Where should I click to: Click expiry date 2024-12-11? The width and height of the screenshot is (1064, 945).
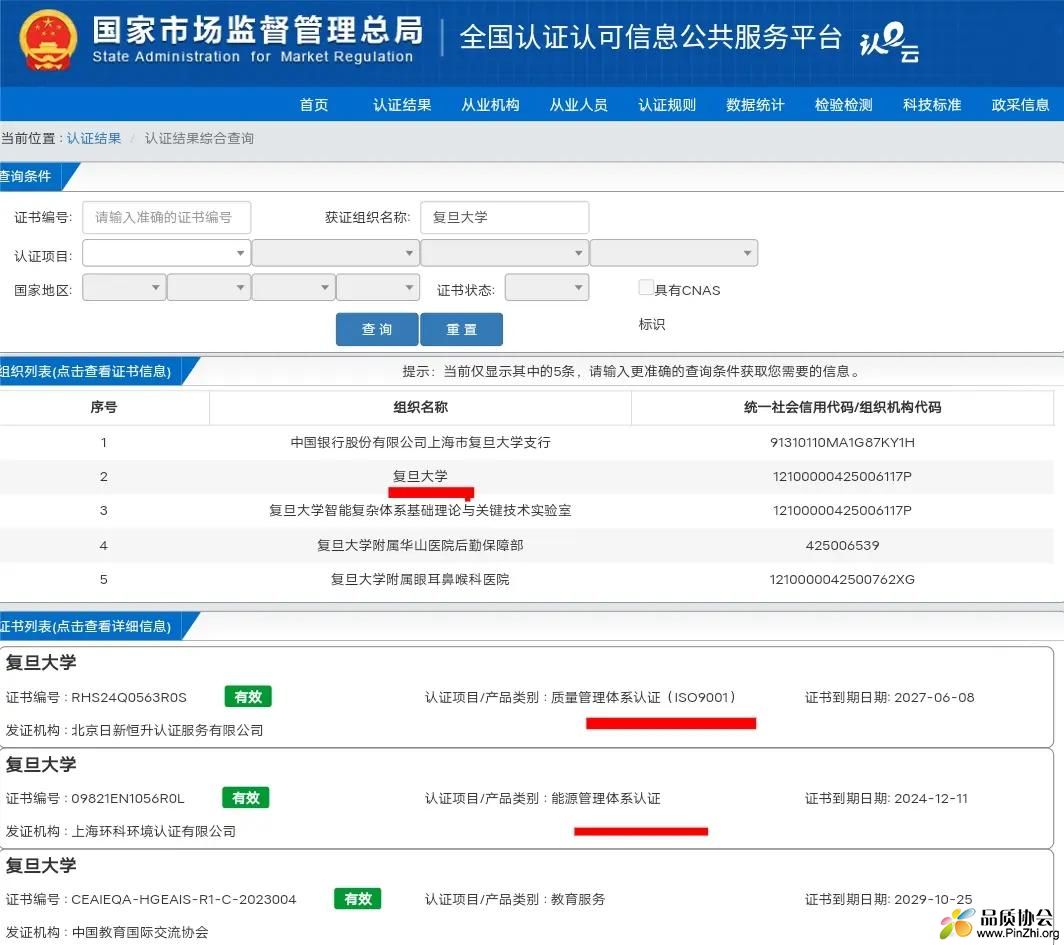point(931,798)
